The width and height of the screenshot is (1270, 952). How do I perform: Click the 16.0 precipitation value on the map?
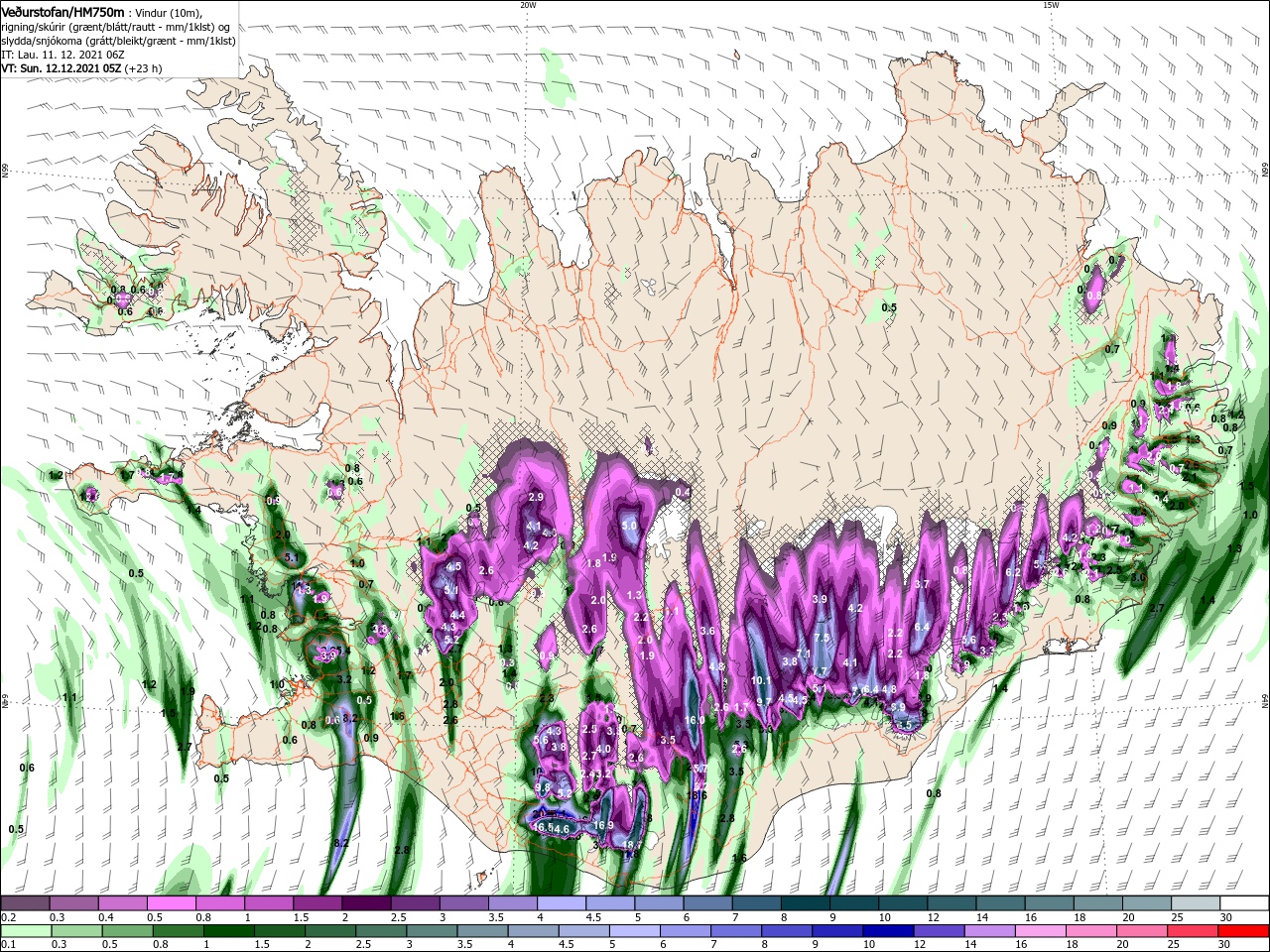[x=695, y=720]
